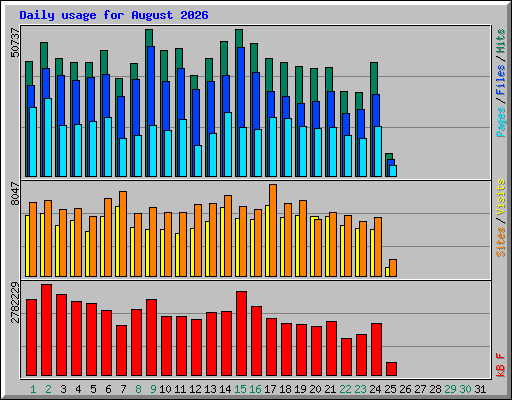Select the red KB bar for day 7
512x400 pixels.
pos(121,350)
